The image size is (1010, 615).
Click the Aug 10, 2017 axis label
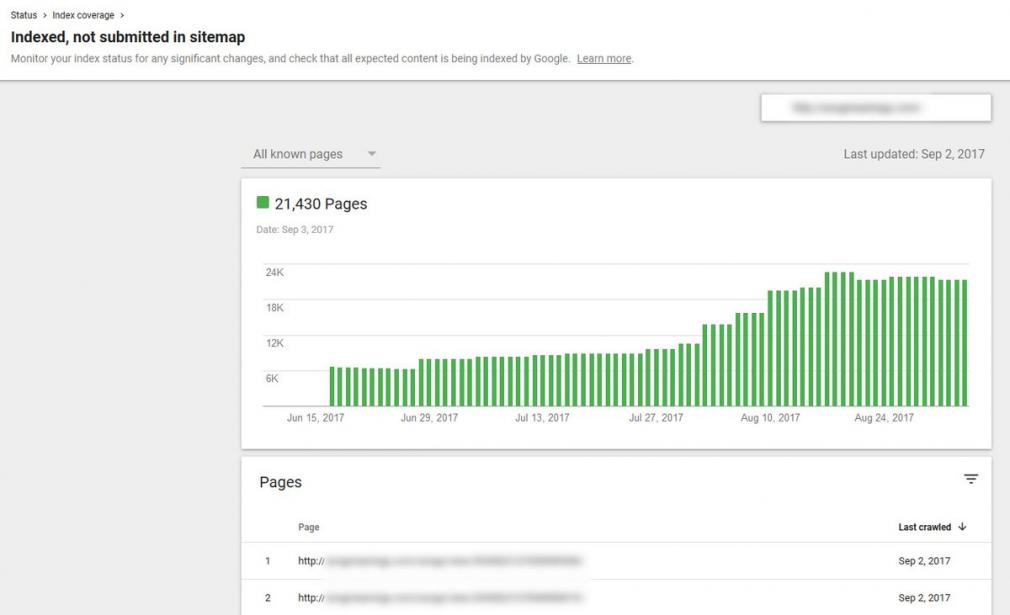point(770,418)
